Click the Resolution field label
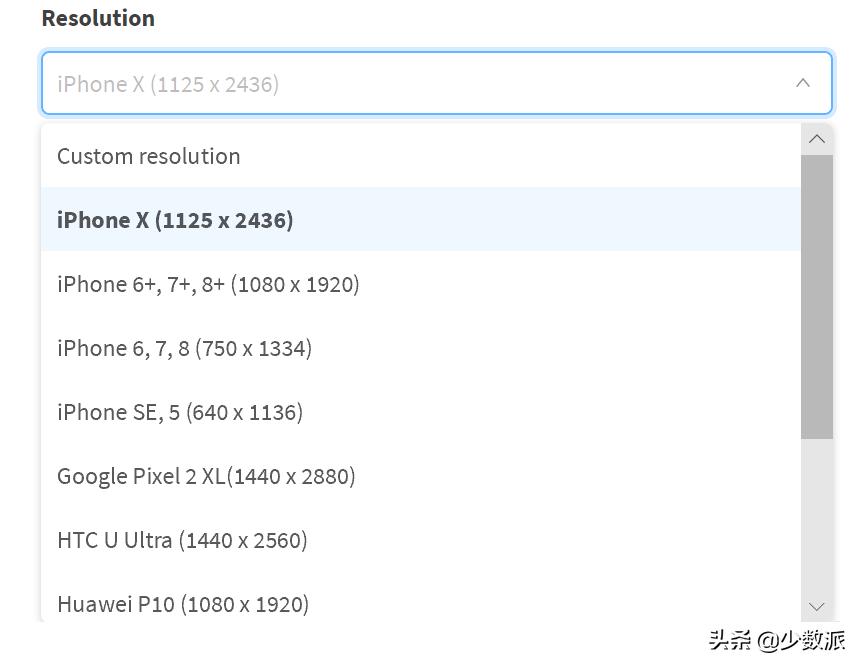864x670 pixels. pyautogui.click(x=98, y=18)
